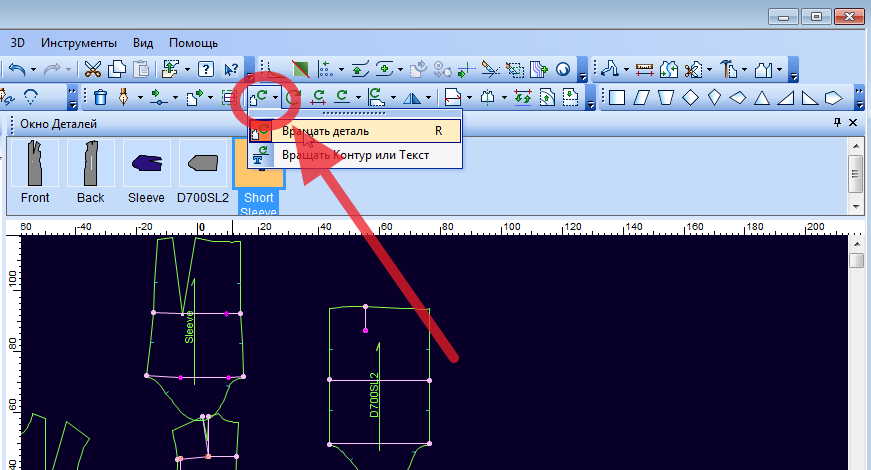Click the add point on line icon
The width and height of the screenshot is (871, 470).
[x=159, y=98]
